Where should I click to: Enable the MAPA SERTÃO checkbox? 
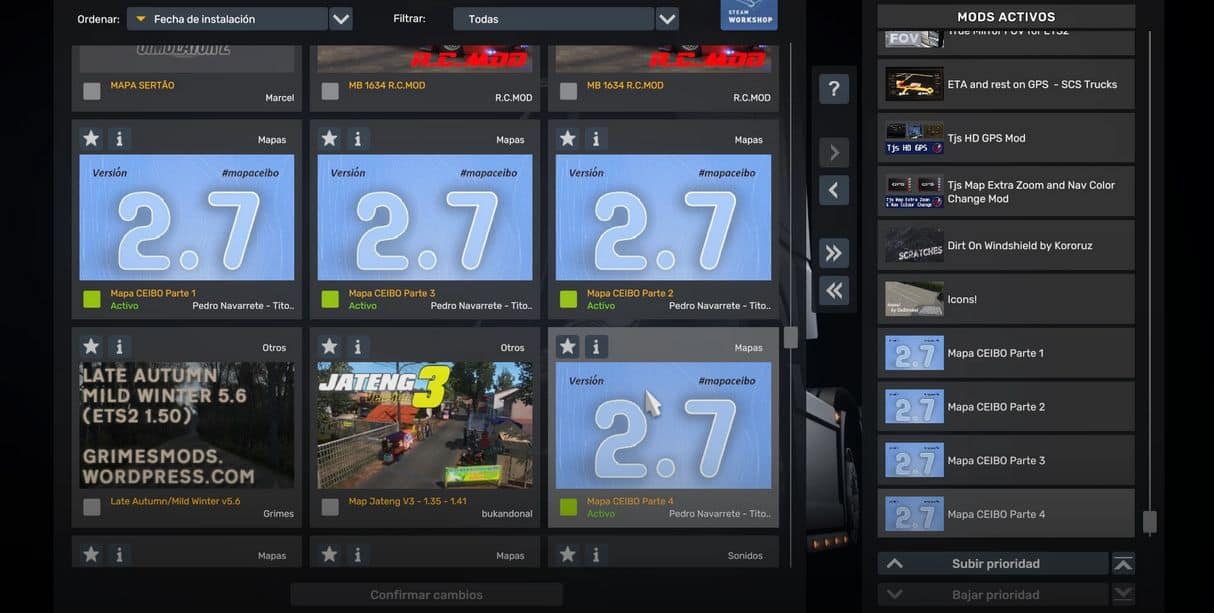coord(92,91)
